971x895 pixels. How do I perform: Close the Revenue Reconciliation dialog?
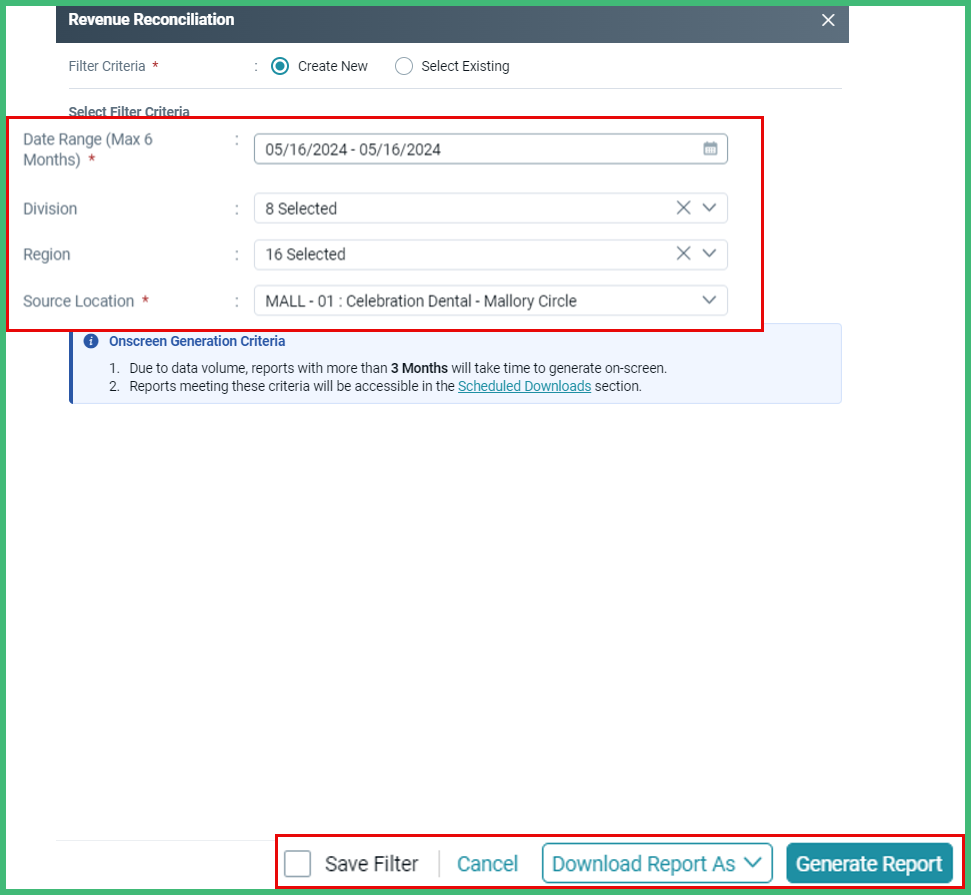pos(828,19)
